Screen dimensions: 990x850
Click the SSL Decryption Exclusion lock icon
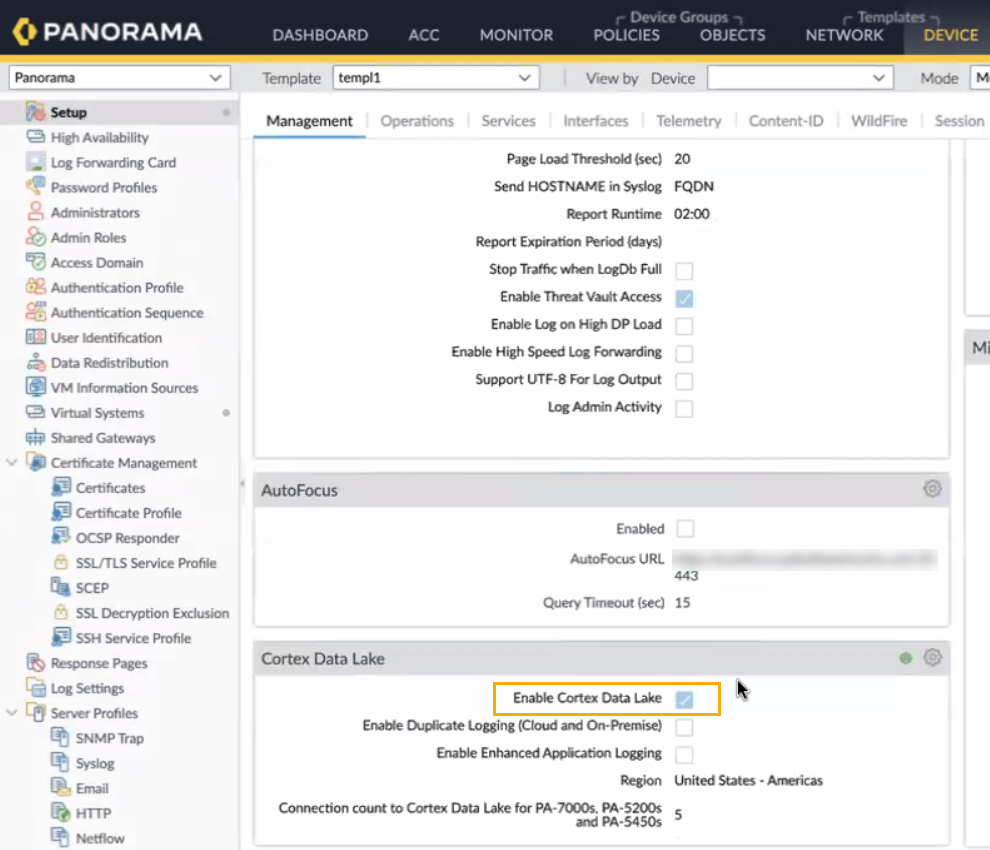coord(61,613)
